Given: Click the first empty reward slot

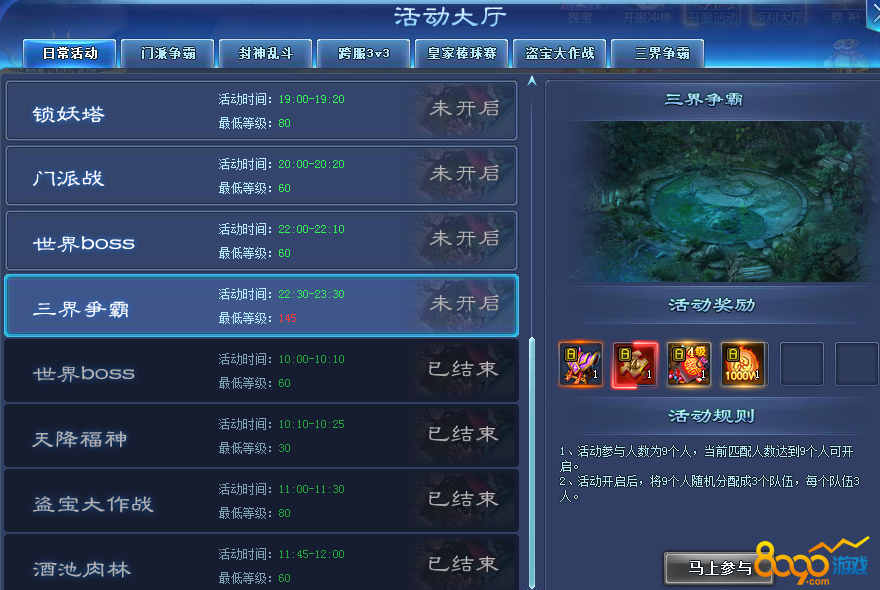Looking at the screenshot, I should coord(801,364).
